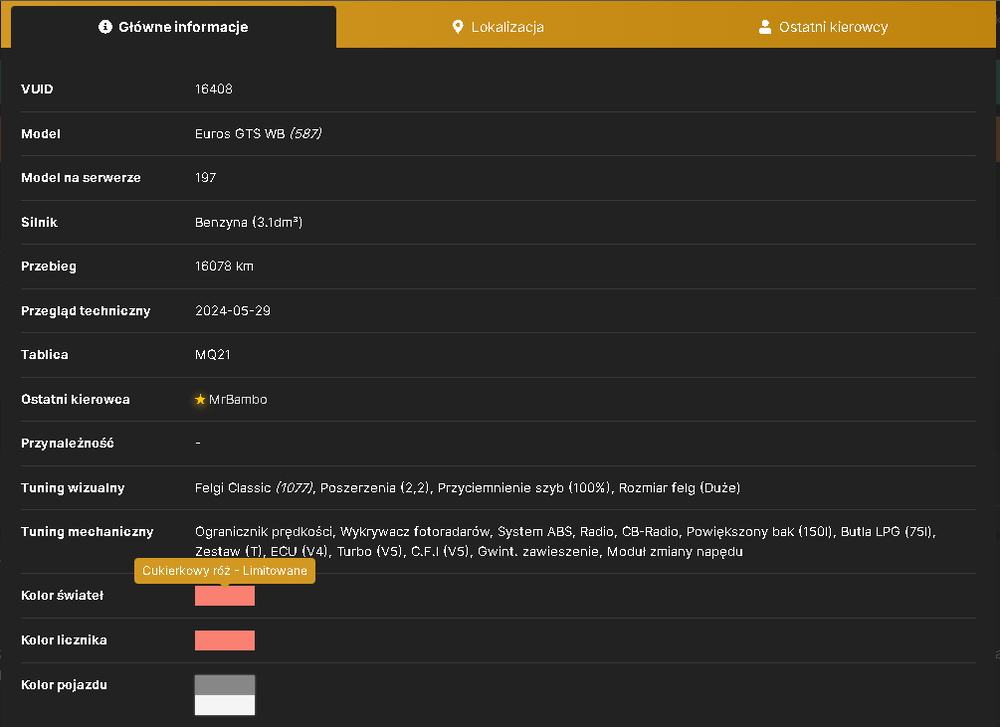Click the Tuning wizualny label
This screenshot has width=1000, height=727.
pyautogui.click(x=73, y=488)
